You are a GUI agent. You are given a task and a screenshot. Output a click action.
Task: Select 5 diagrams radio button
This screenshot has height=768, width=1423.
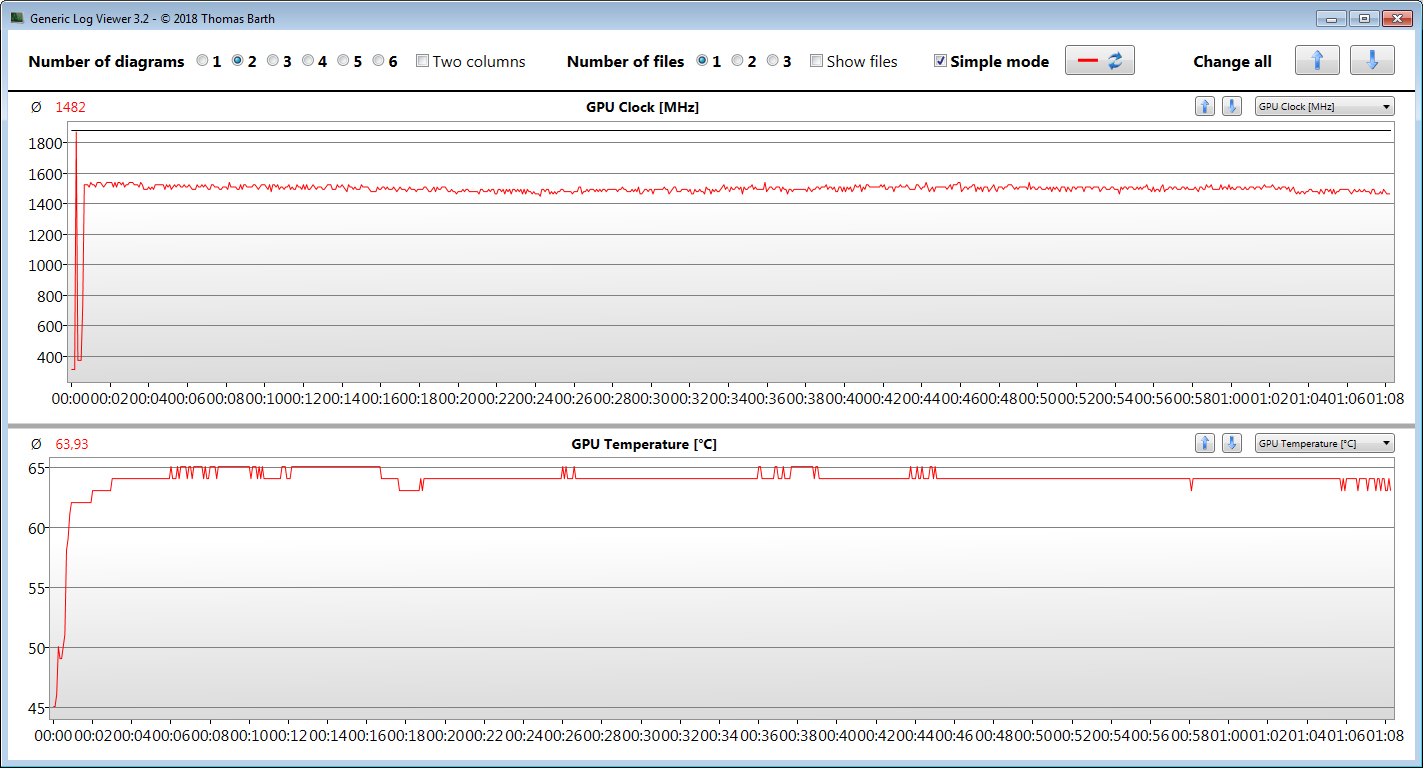343,61
